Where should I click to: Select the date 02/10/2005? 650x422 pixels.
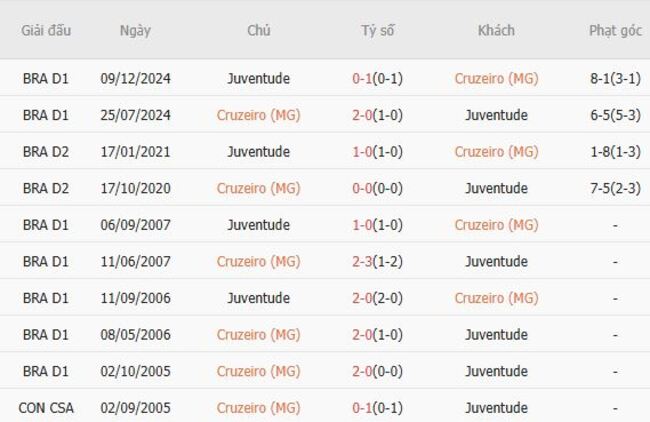click(x=135, y=371)
